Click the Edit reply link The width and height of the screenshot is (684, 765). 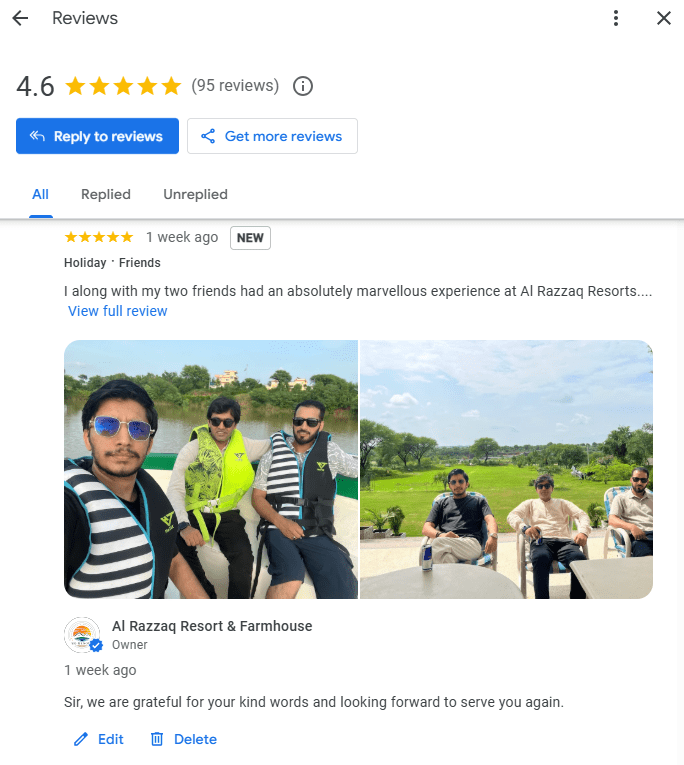click(110, 739)
